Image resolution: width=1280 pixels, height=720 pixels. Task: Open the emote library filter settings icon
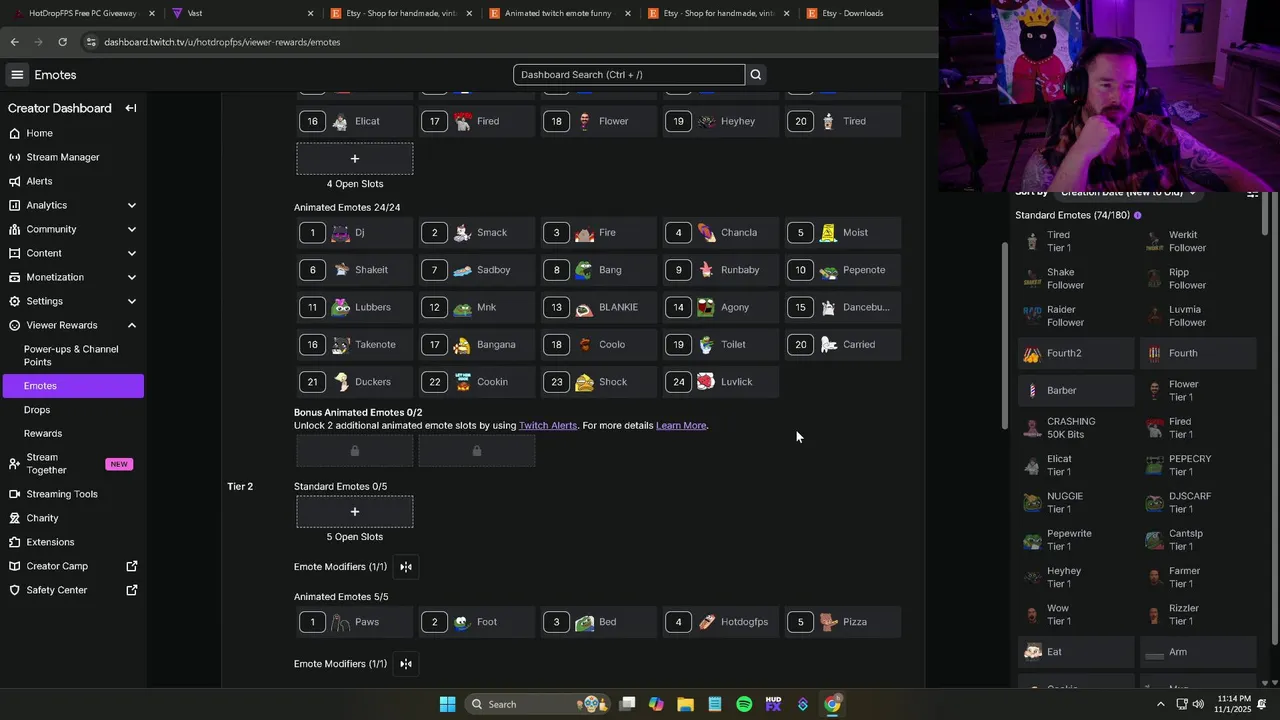pos(1252,194)
